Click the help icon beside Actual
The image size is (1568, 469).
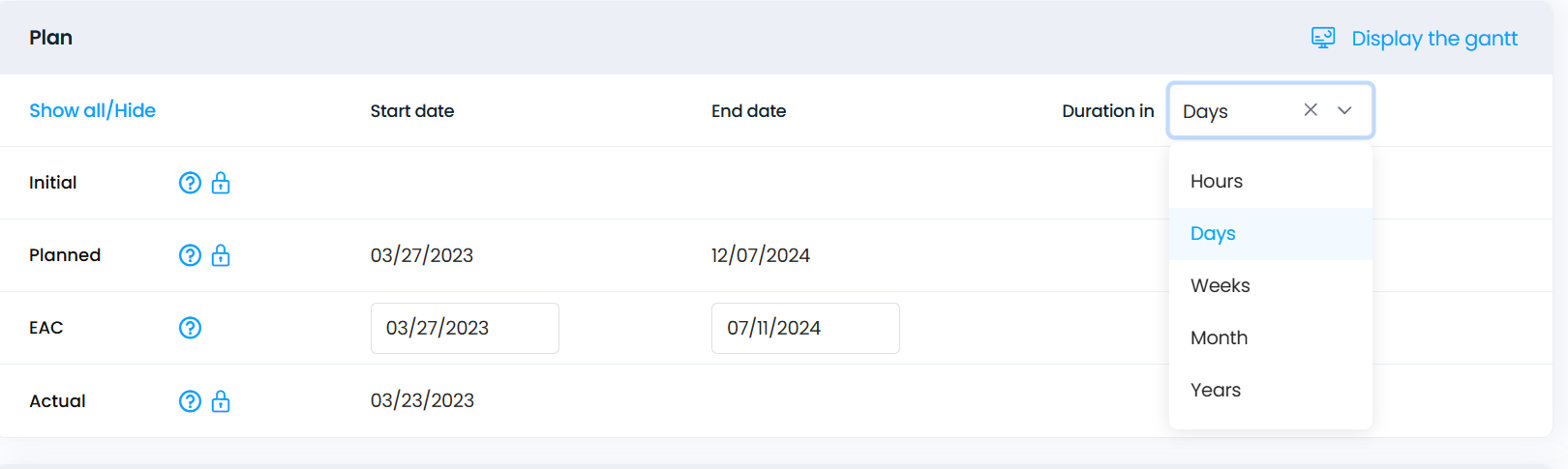click(190, 401)
